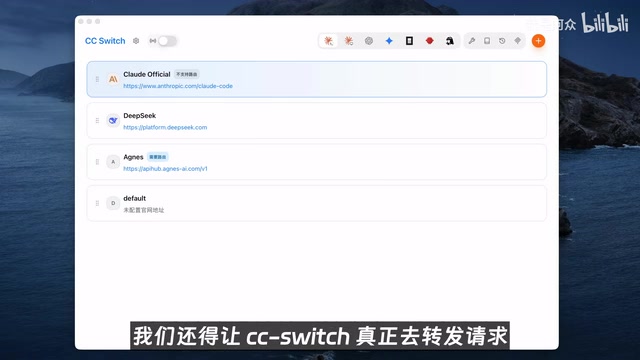Open the book prompts icon
Screen dimensions: 640x360
(x=487, y=41)
